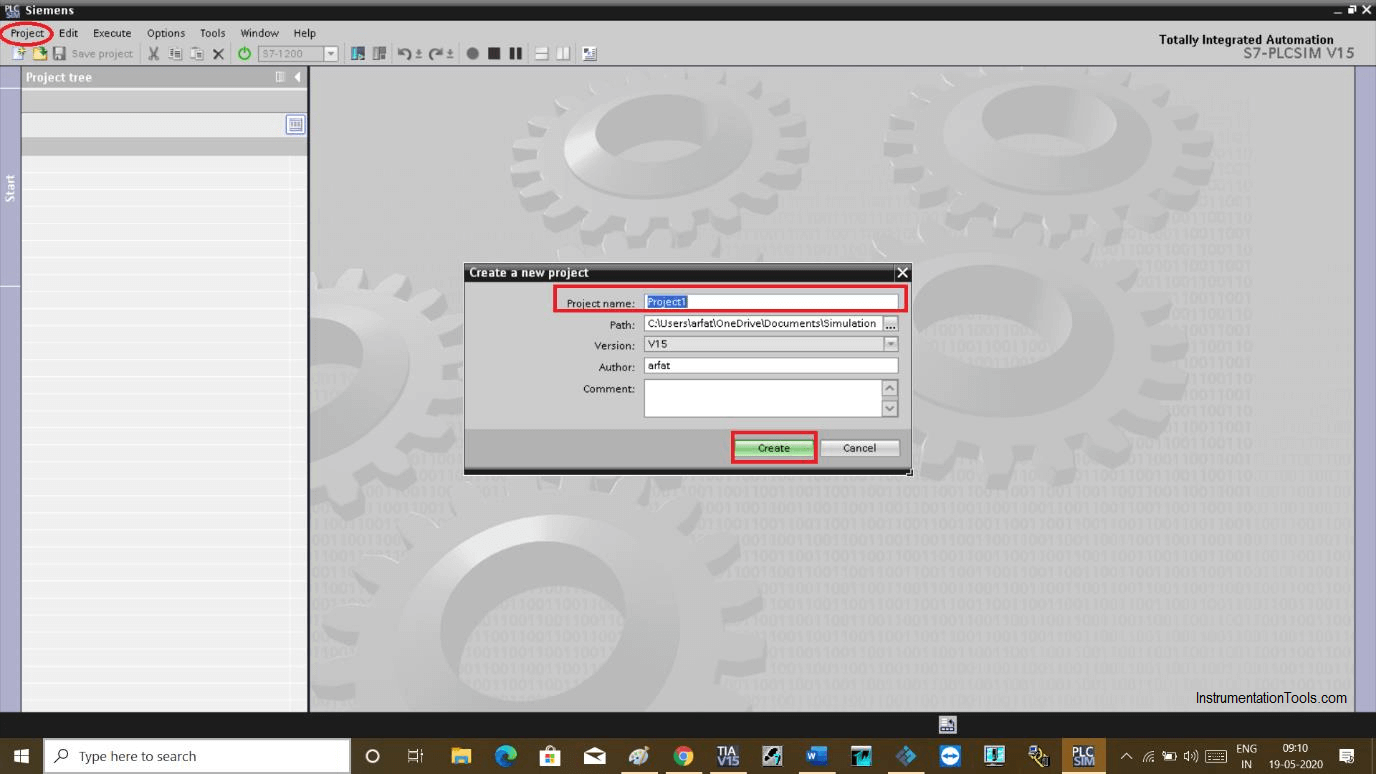
Task: Click the vertical Start tab on left edge
Action: click(10, 188)
